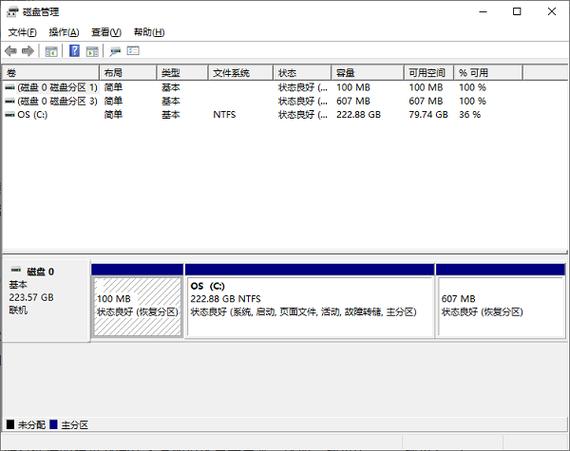
Task: Minimize the Disk Management window
Action: 483,12
